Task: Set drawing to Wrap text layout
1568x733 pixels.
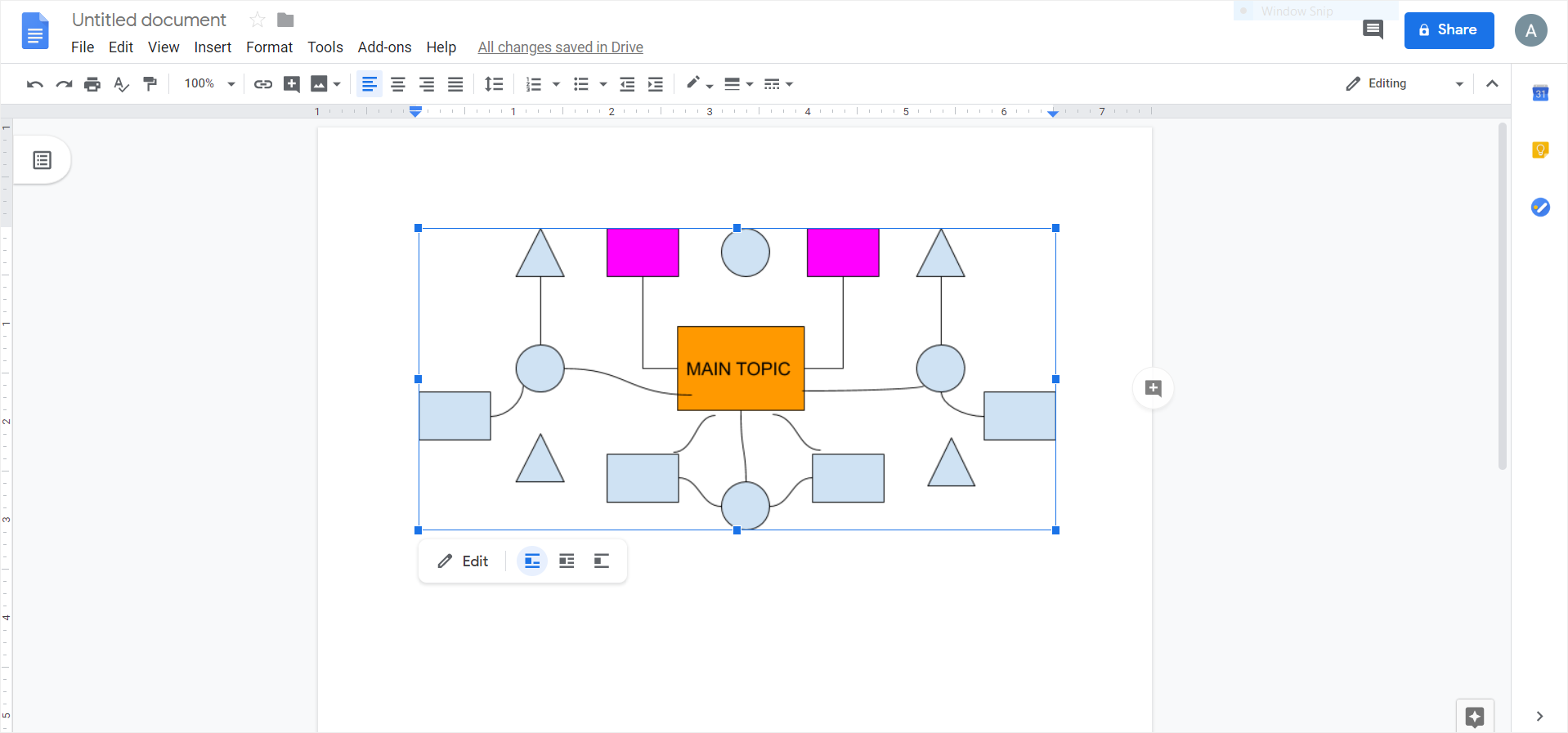Action: [x=567, y=561]
